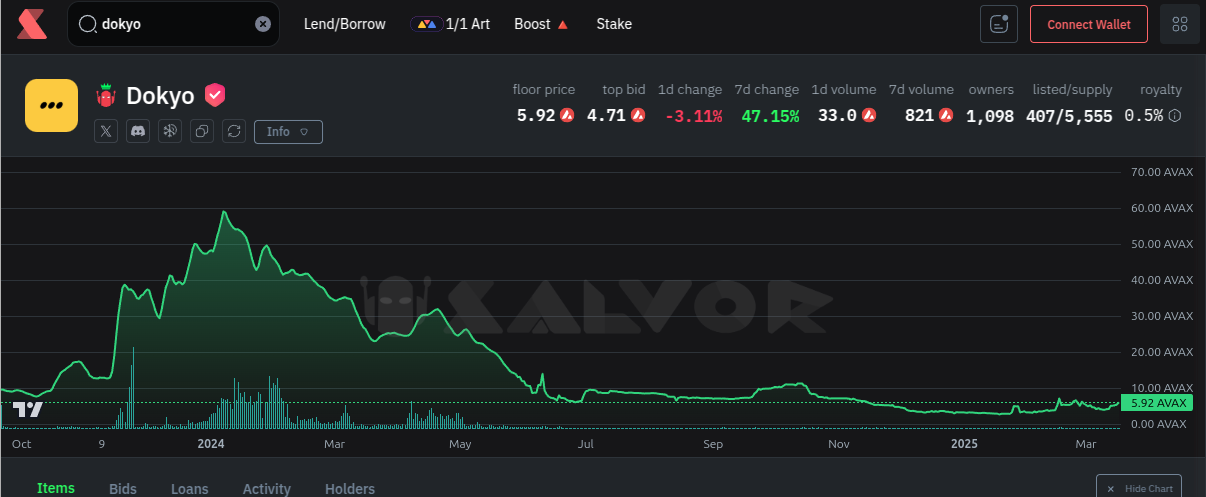Show the Holders tab
1206x497 pixels.
click(x=350, y=488)
